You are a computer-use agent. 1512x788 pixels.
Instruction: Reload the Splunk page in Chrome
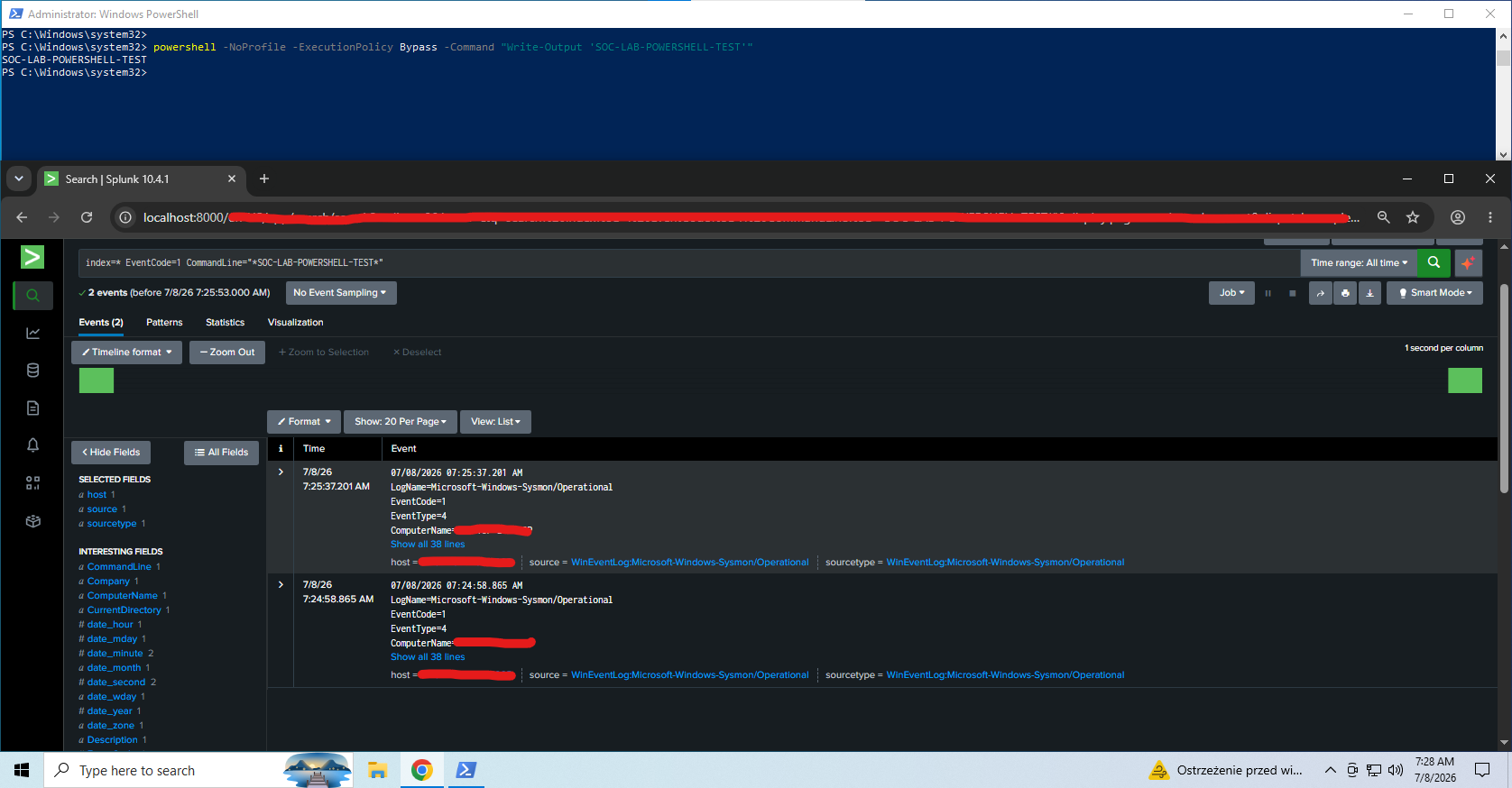click(x=87, y=217)
